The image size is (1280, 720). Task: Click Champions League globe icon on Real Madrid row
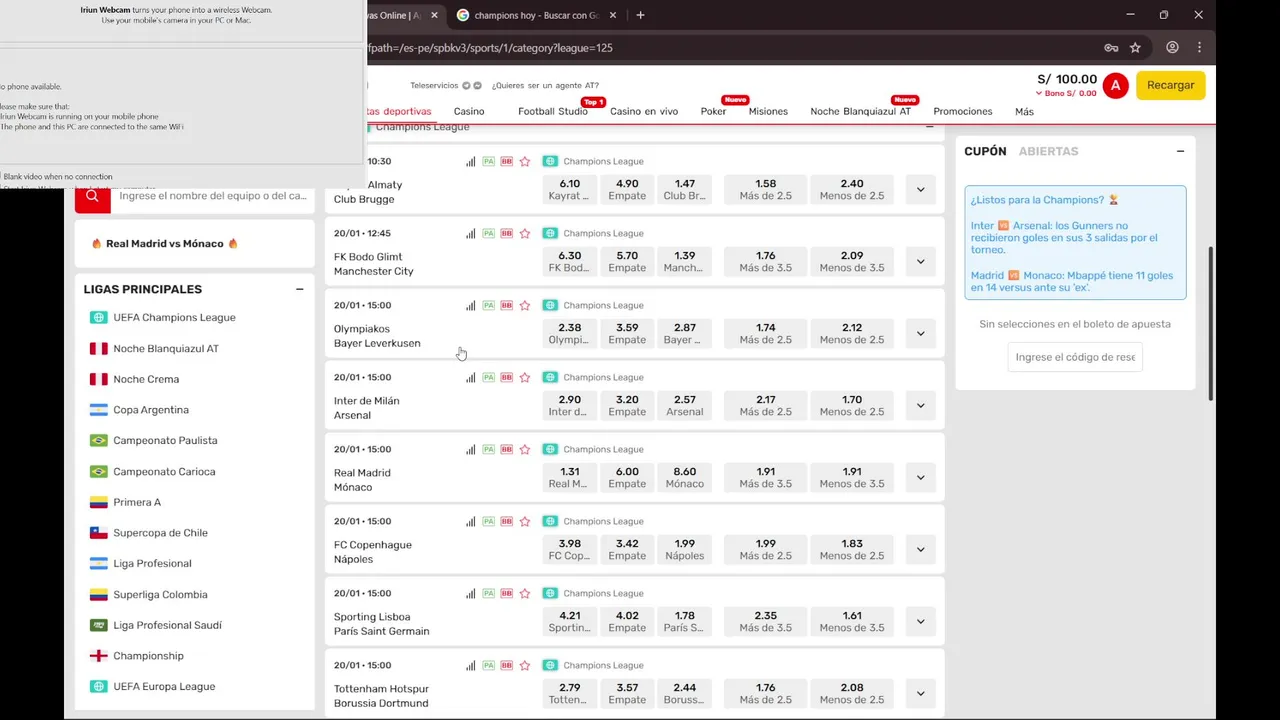pos(550,450)
